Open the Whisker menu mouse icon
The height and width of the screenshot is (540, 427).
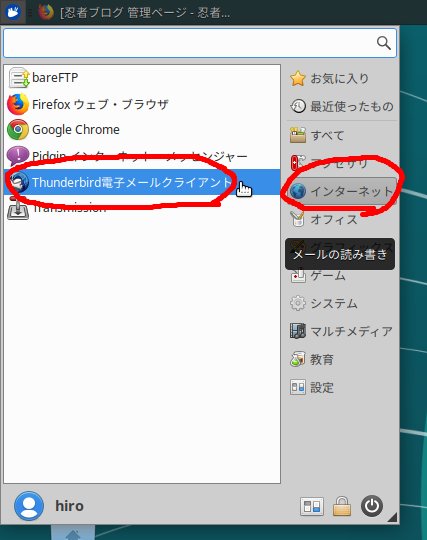click(13, 12)
